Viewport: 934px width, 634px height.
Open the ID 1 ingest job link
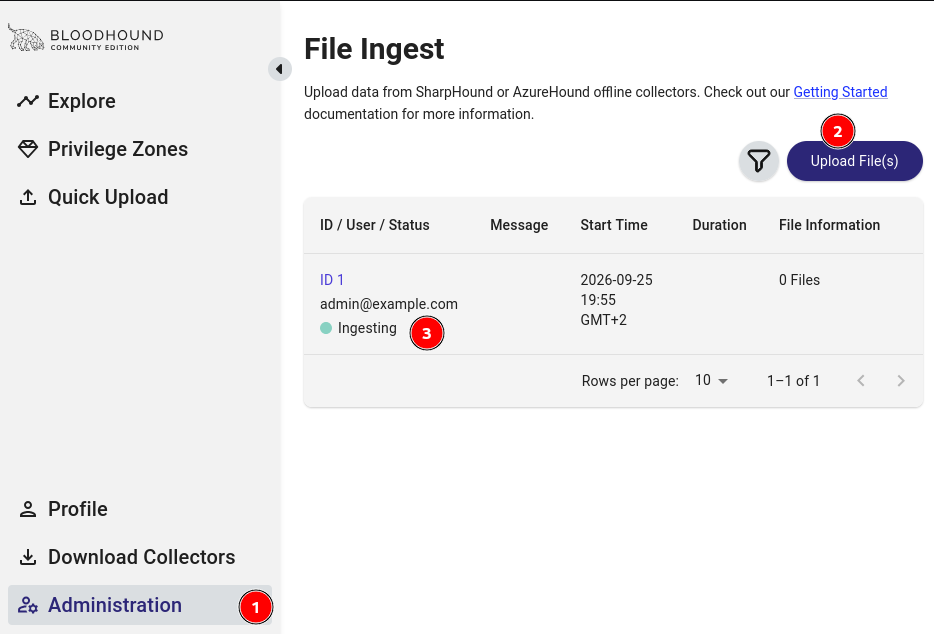[332, 279]
